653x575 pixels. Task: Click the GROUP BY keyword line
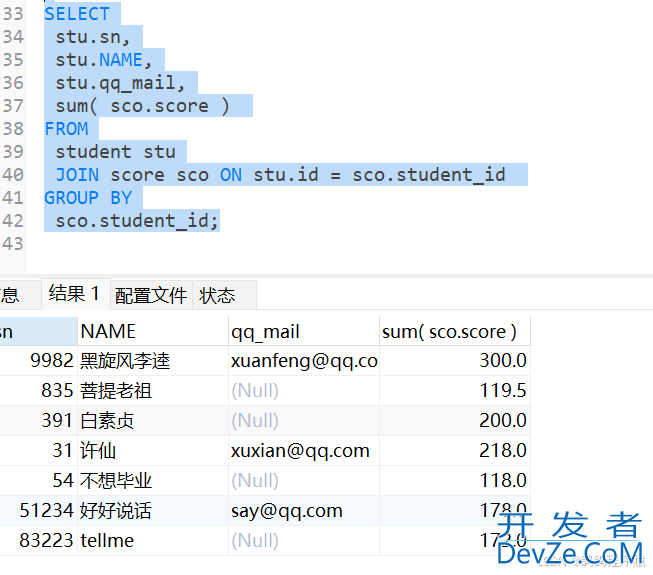coord(88,197)
